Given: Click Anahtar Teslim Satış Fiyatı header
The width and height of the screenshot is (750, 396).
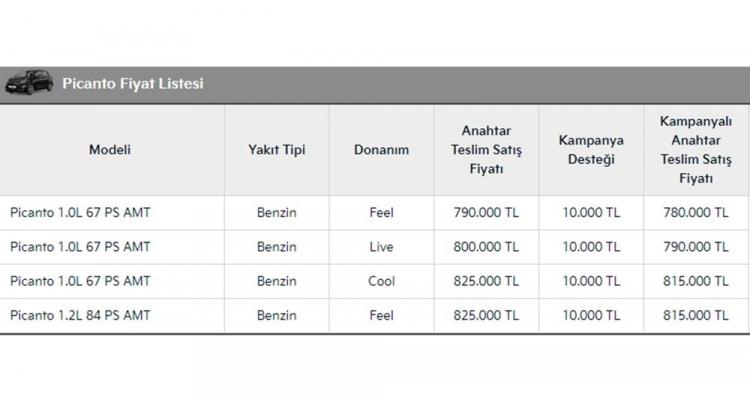Looking at the screenshot, I should 486,150.
